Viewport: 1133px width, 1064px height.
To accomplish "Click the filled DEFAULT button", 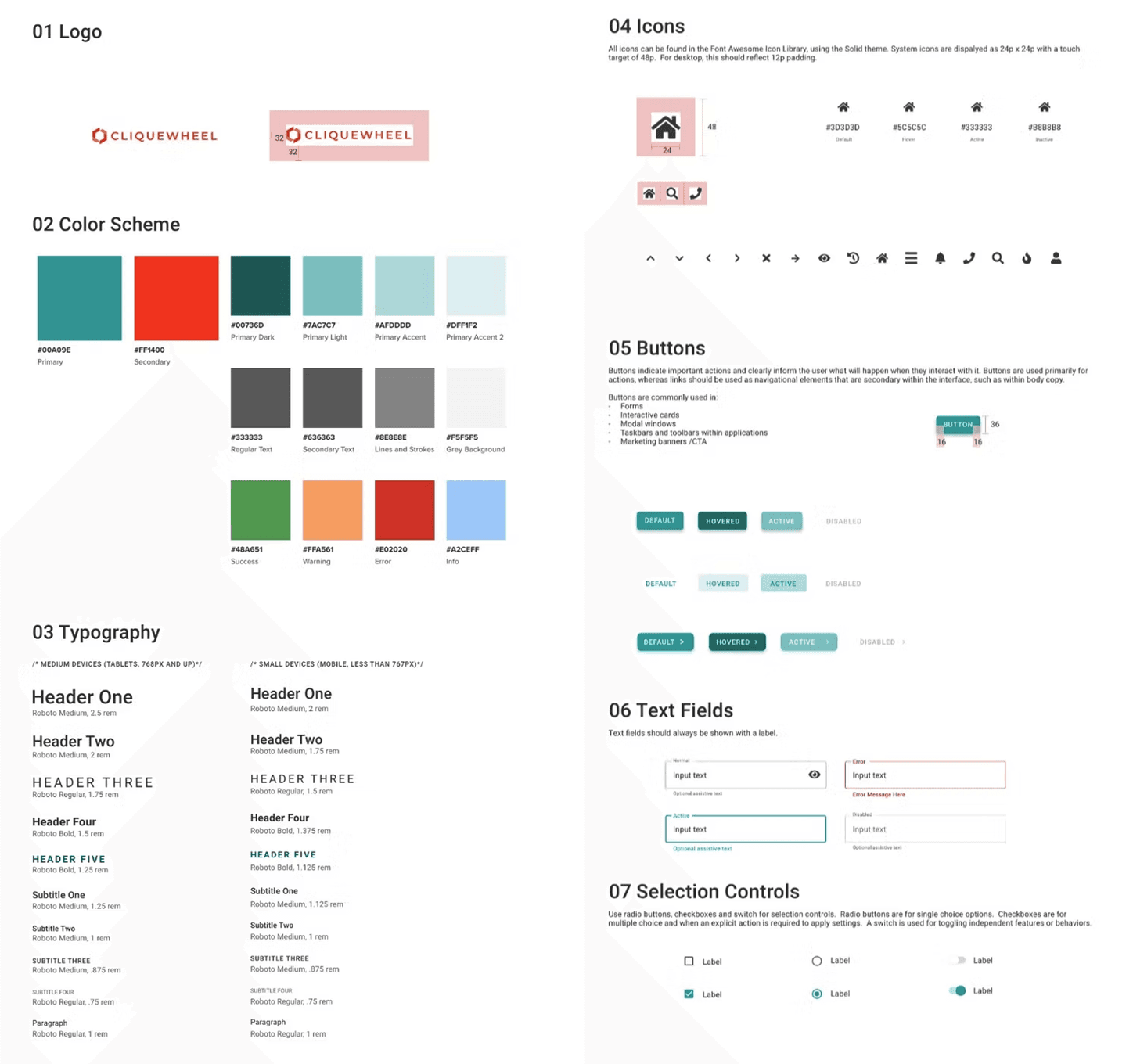I will 660,520.
